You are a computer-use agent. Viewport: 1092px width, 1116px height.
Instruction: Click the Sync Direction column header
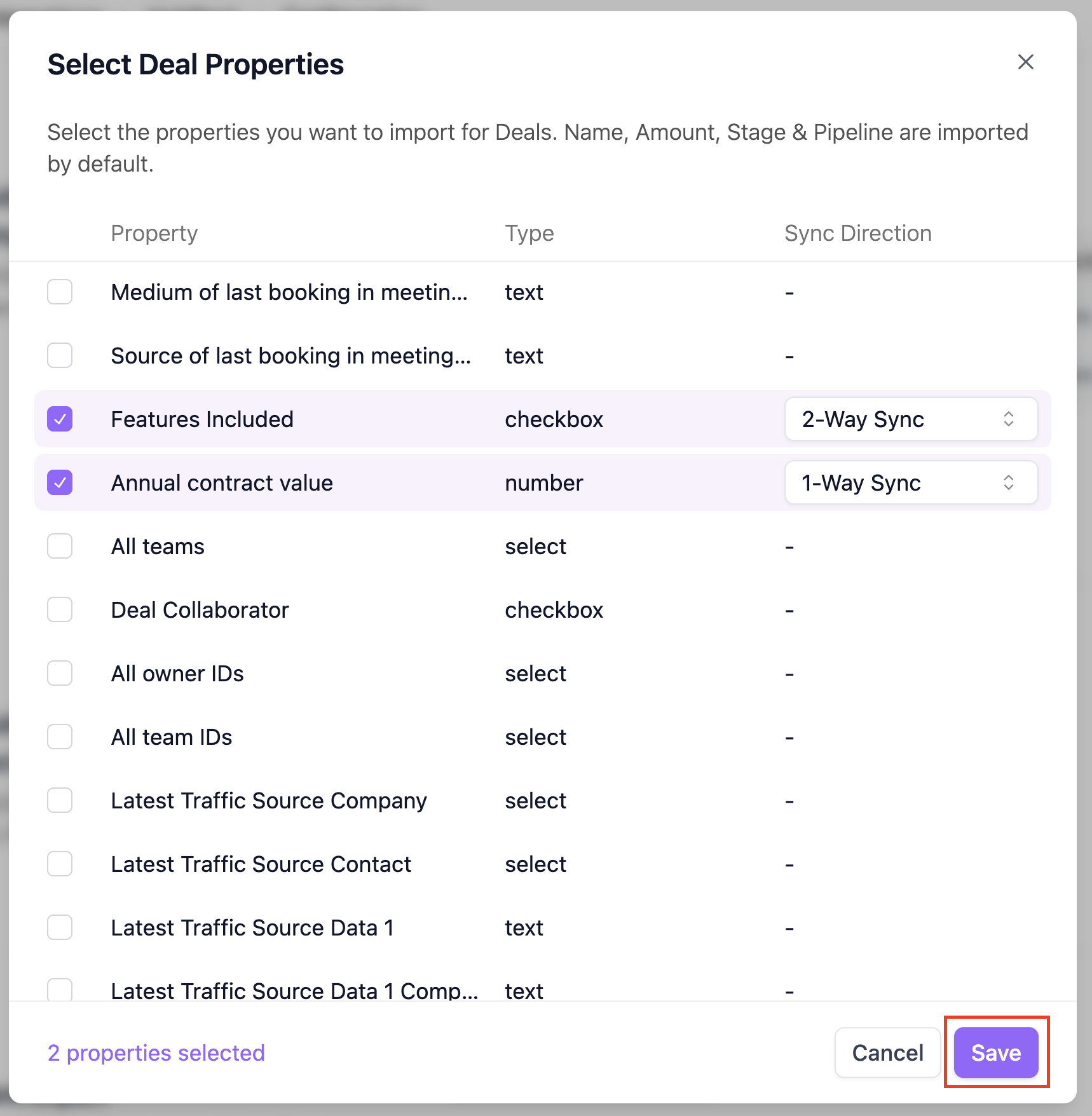(x=857, y=233)
